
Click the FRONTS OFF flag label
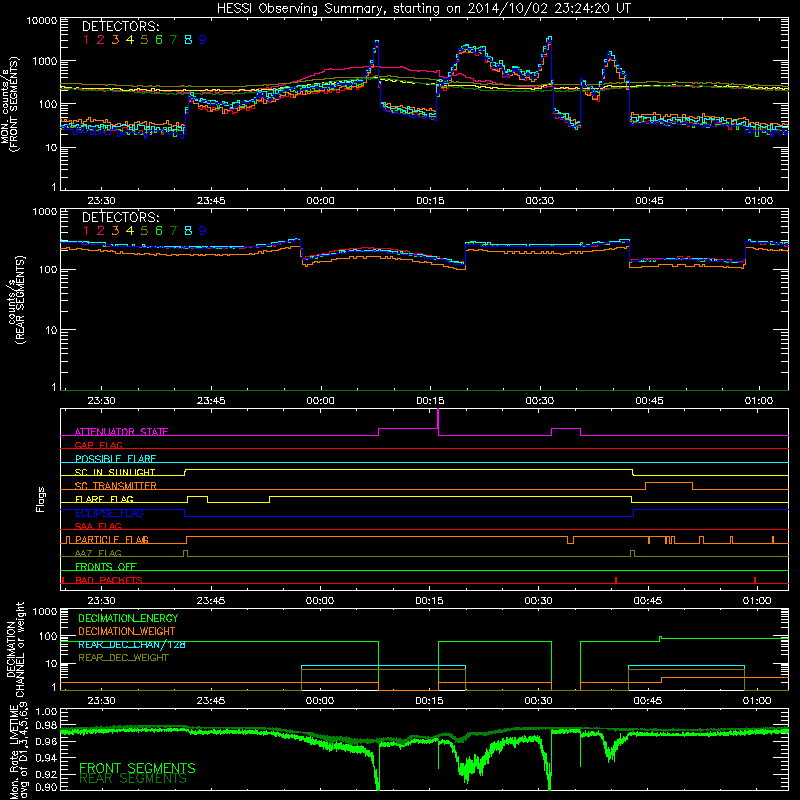tap(106, 567)
